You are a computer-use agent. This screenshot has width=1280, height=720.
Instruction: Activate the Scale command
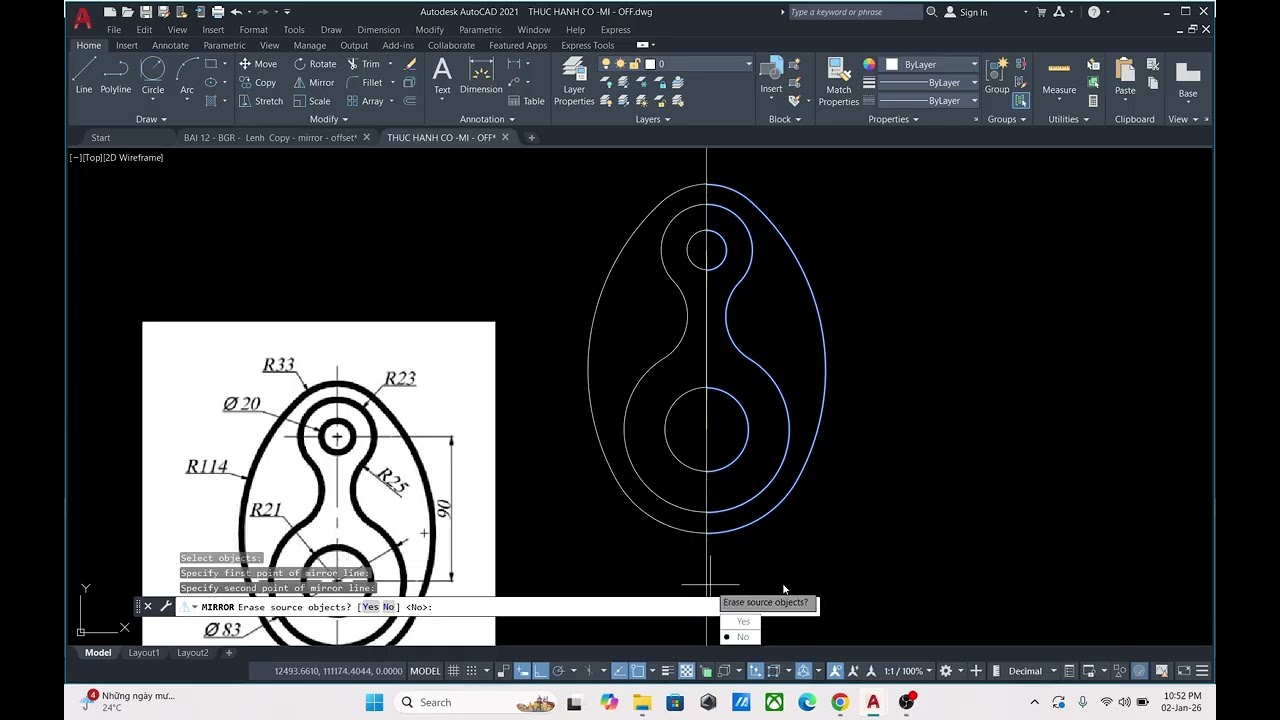pyautogui.click(x=312, y=101)
